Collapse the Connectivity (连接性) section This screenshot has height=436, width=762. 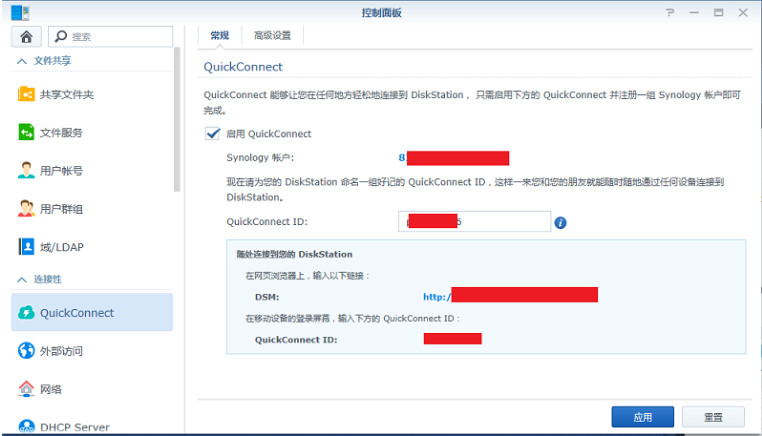21,279
